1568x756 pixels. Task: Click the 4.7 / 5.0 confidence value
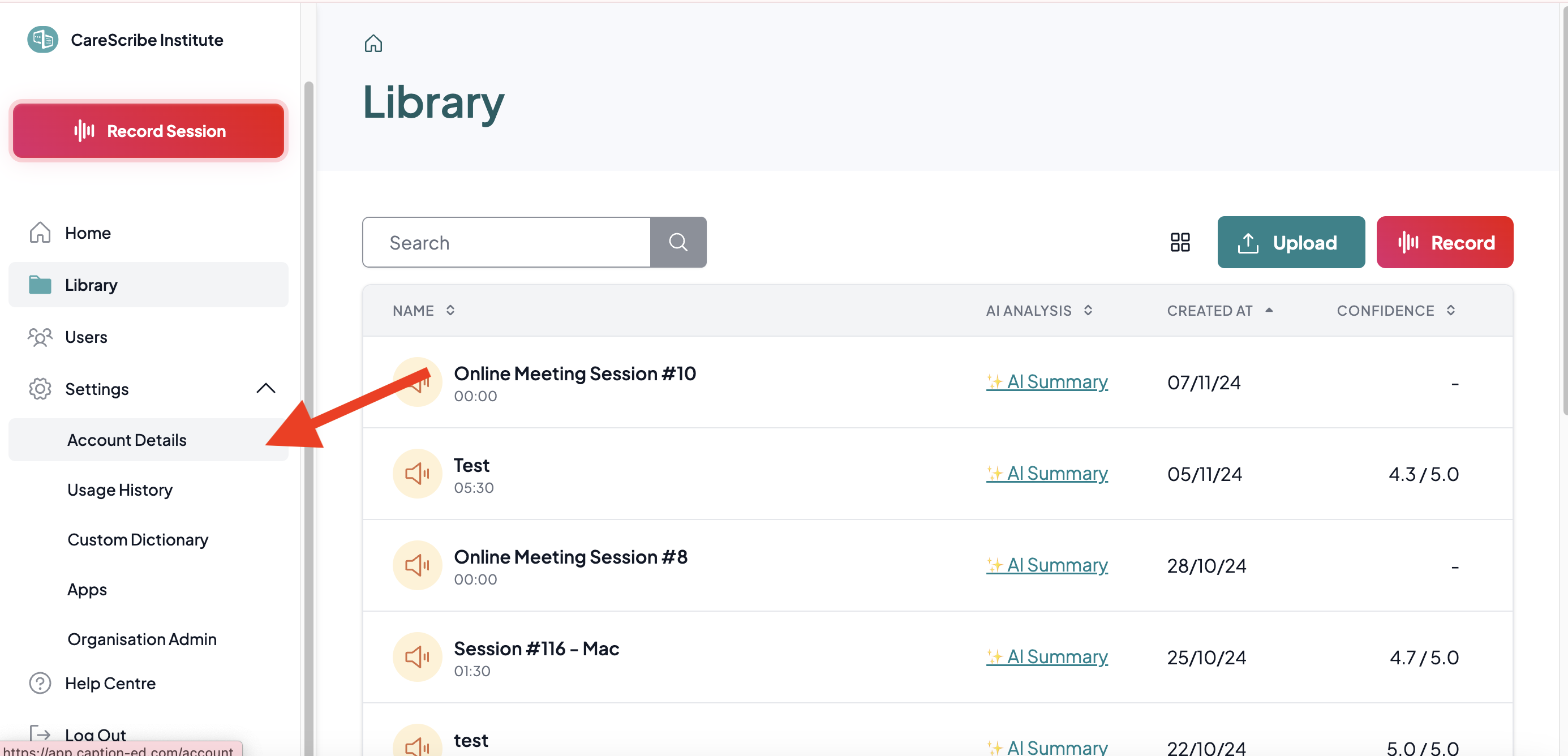(1424, 658)
